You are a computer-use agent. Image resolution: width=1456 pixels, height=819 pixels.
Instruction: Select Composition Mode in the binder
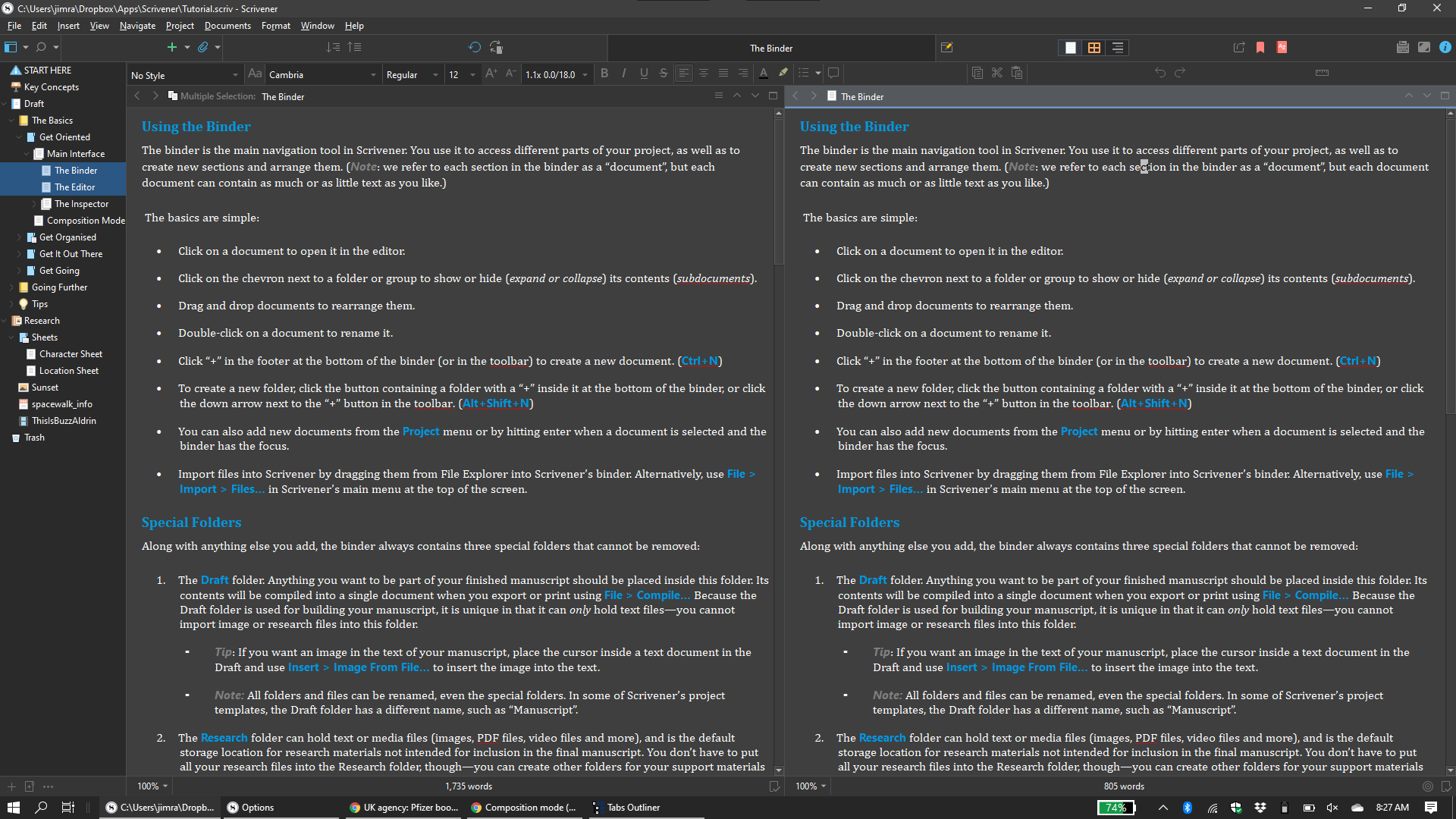coord(86,221)
